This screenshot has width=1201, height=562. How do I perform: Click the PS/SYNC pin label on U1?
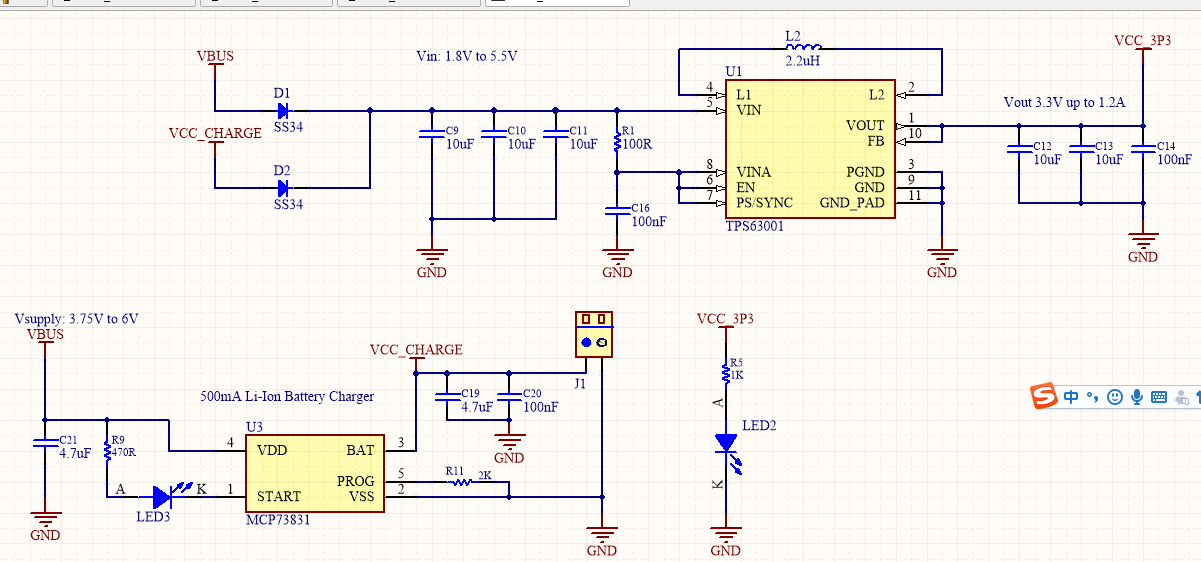(765, 203)
